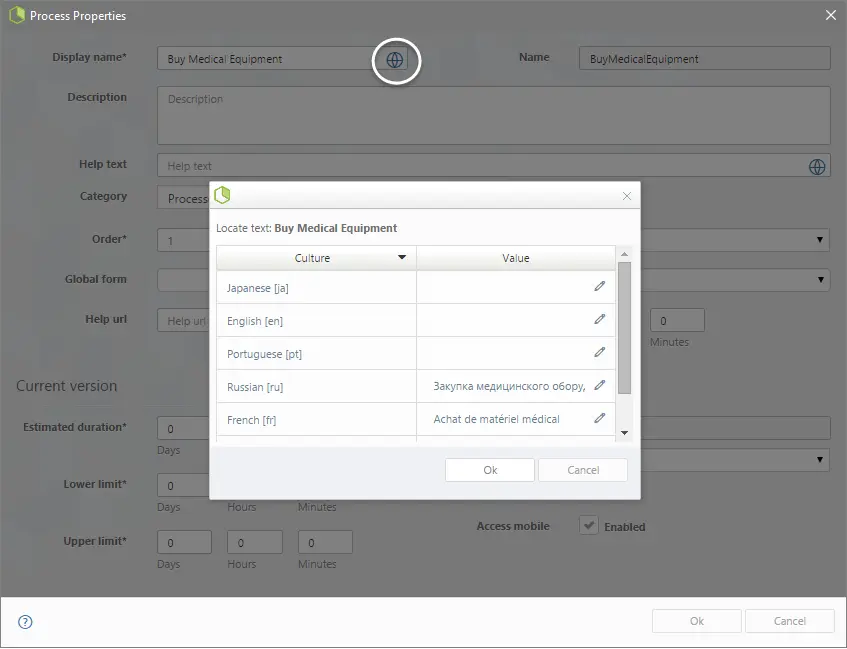Click the Upper limit Days field
847x649 pixels.
tap(184, 543)
